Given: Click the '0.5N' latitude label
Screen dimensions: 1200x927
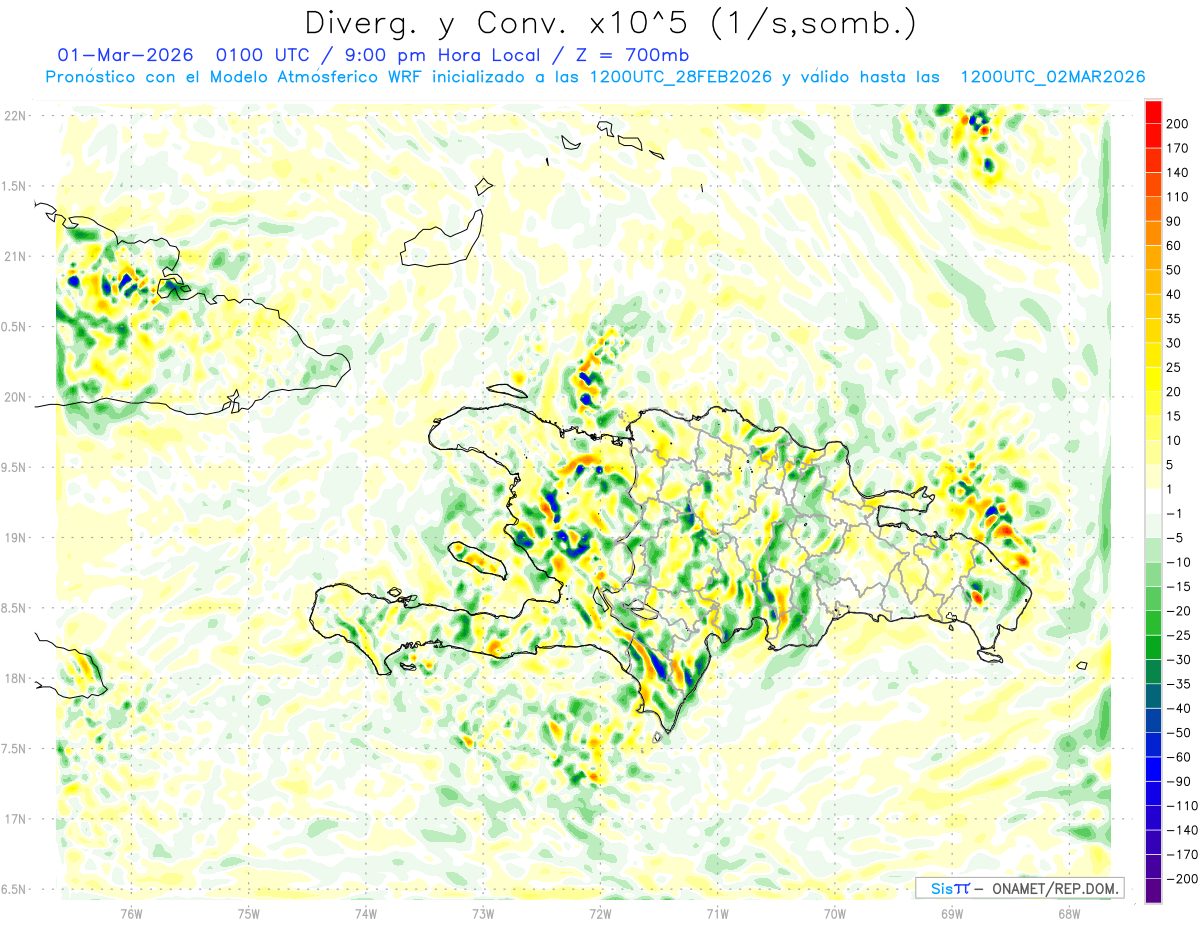Looking at the screenshot, I should click(x=14, y=327).
